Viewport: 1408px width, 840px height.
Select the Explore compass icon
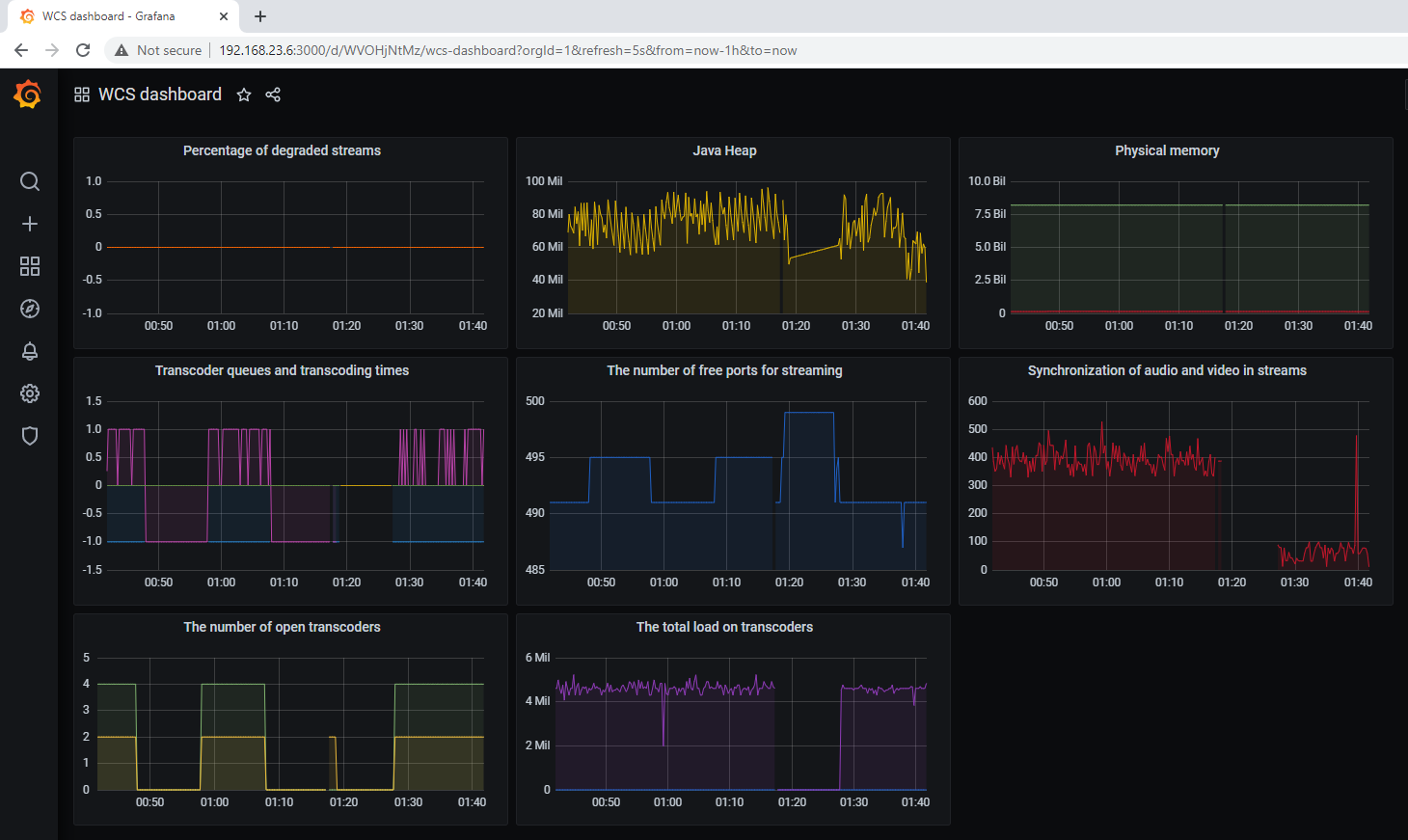[x=29, y=309]
